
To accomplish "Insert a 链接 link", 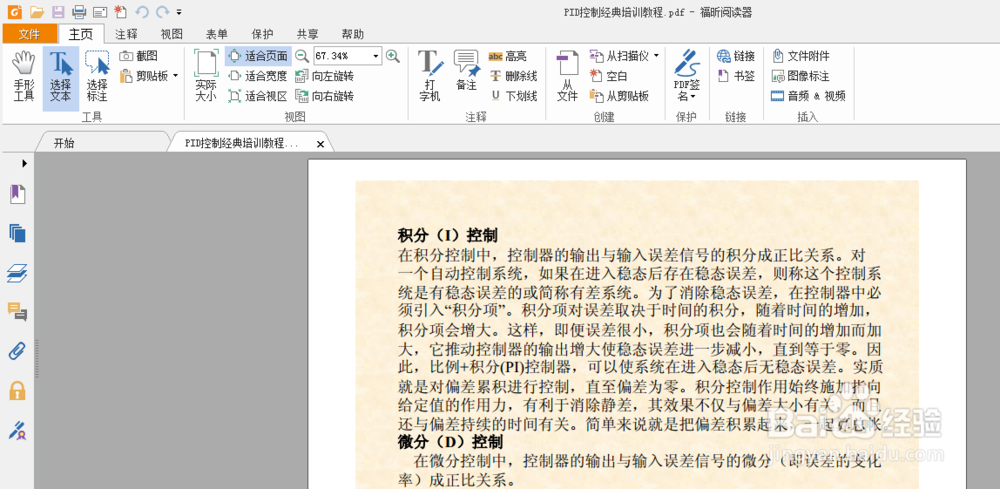I will (736, 56).
